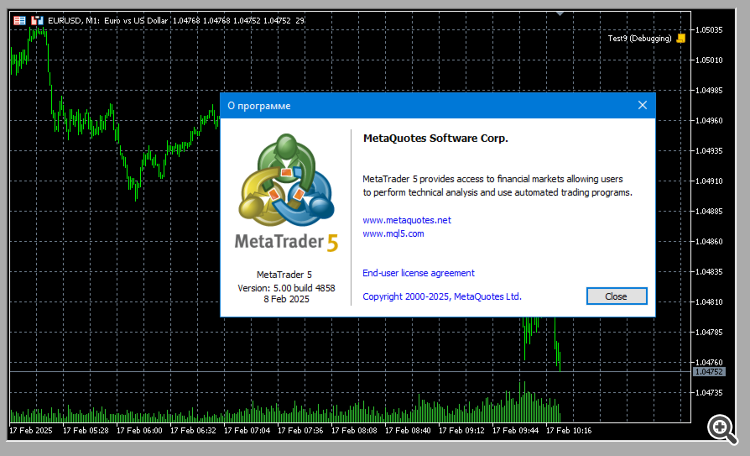Click the 1.04985 price scale label
Screen dimensions: 750x456
click(x=709, y=90)
